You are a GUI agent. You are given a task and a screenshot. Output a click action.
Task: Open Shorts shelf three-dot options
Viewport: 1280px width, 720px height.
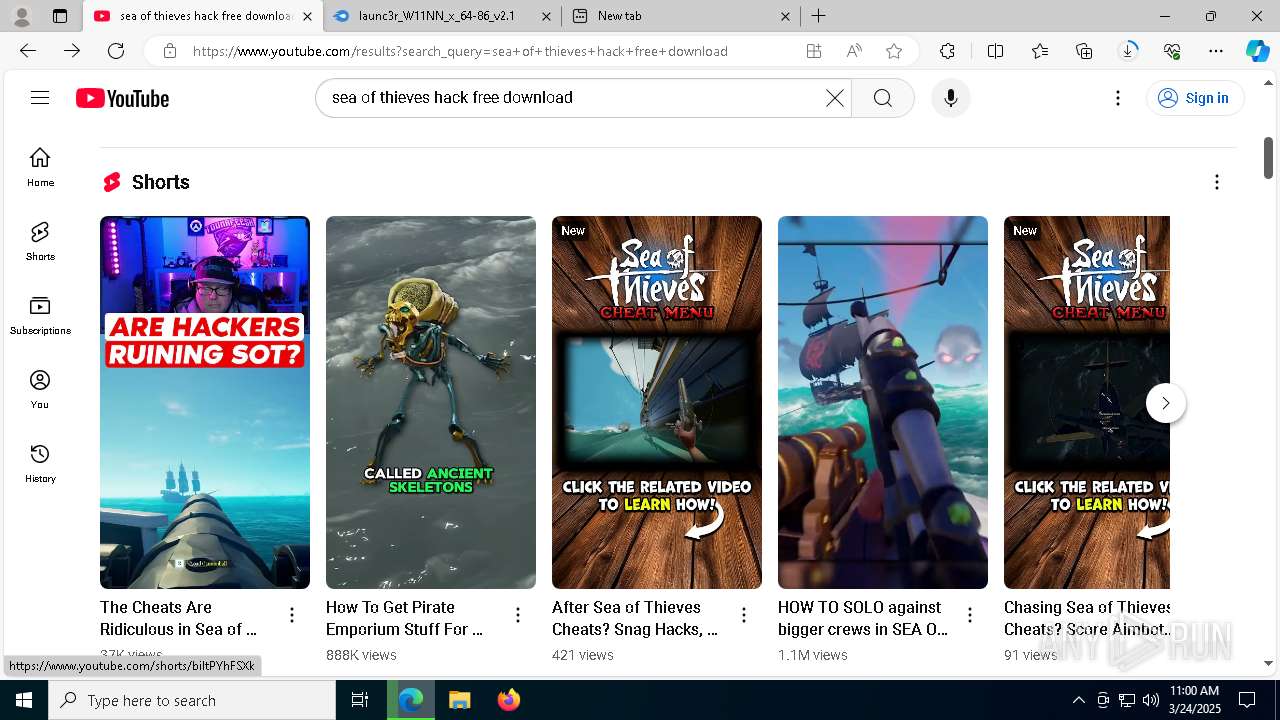(1216, 182)
